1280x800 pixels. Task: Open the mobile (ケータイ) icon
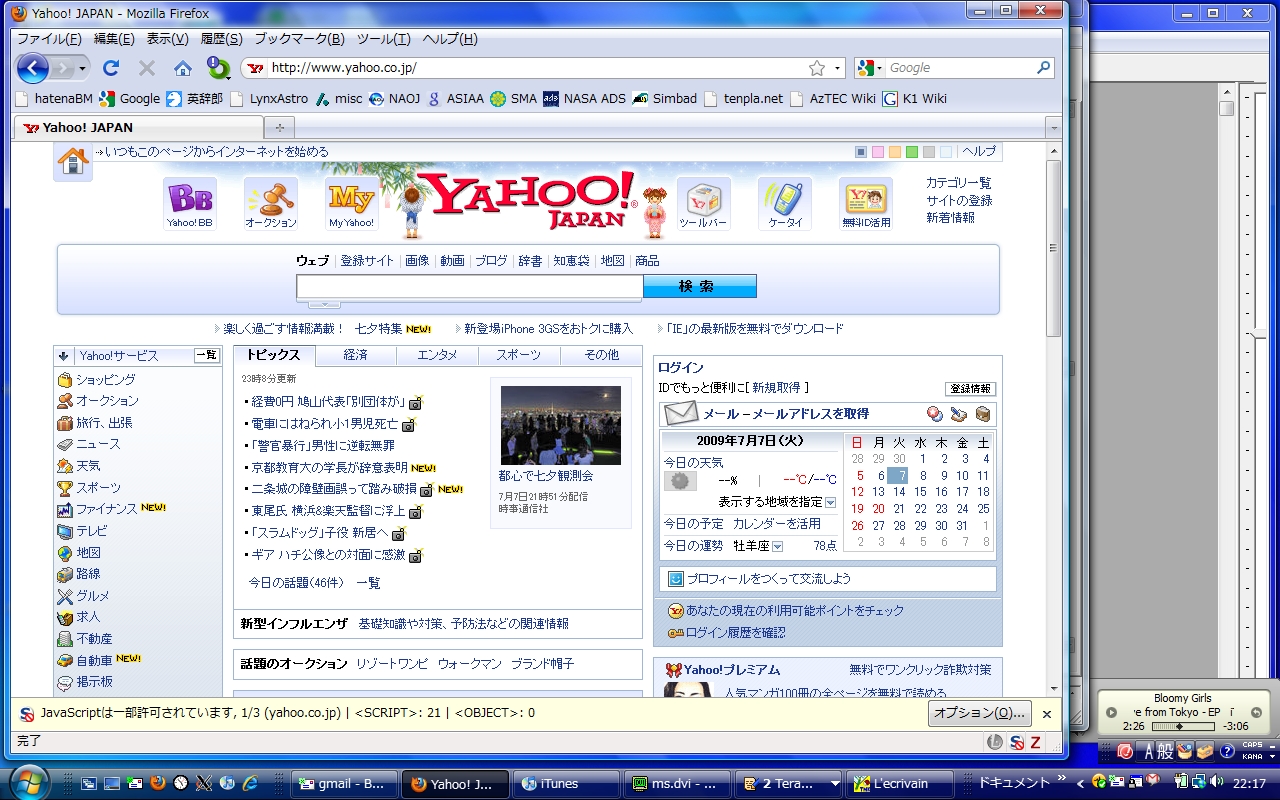coord(785,204)
